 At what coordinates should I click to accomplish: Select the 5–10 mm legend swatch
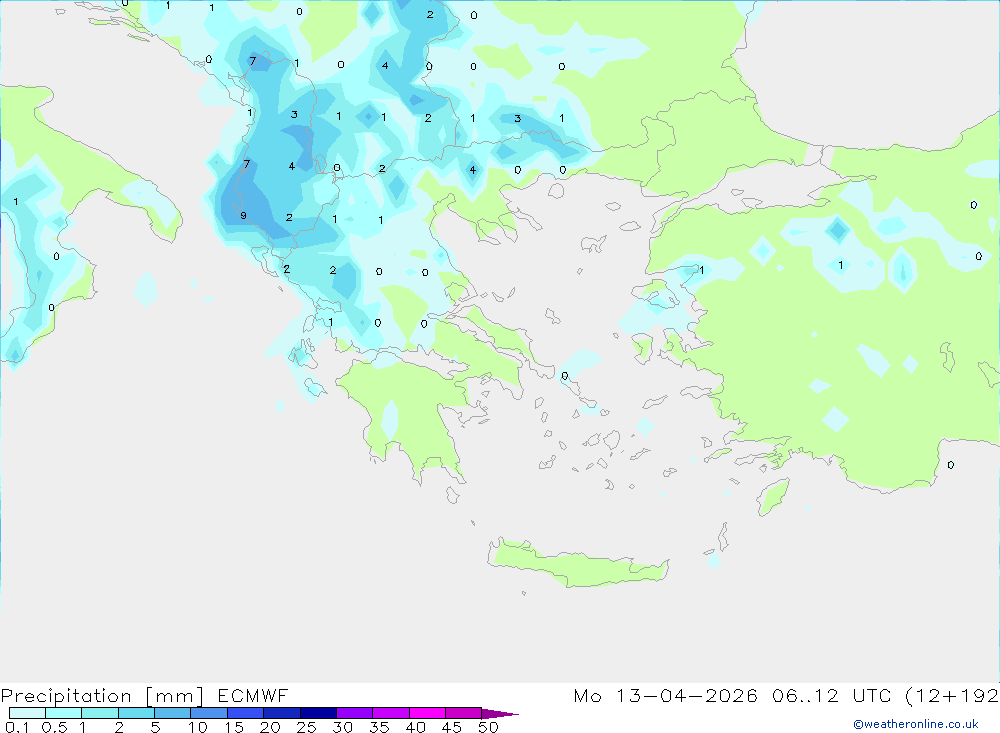click(x=173, y=713)
